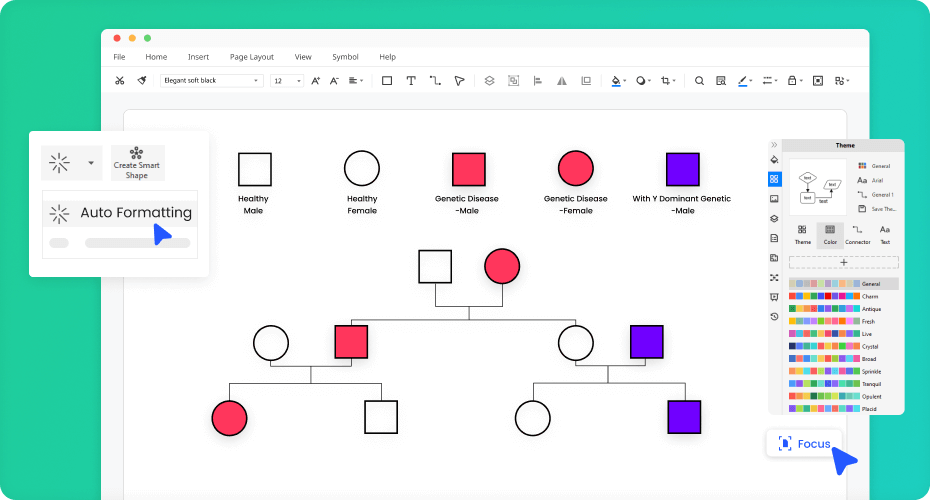Select the Crystal color palette
This screenshot has height=500, width=930.
834,346
